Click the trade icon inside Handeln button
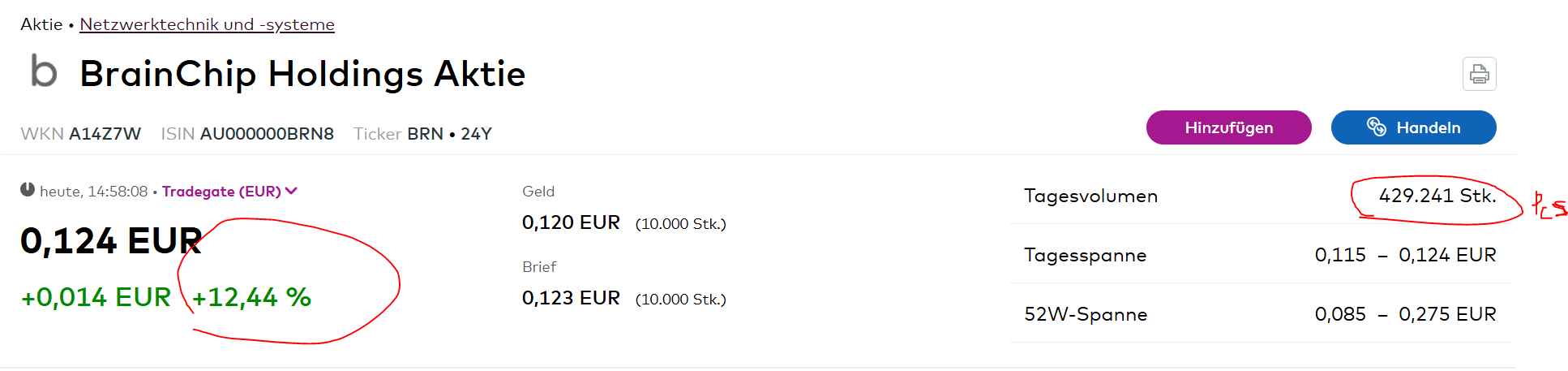The height and width of the screenshot is (371, 1568). pos(1376,127)
